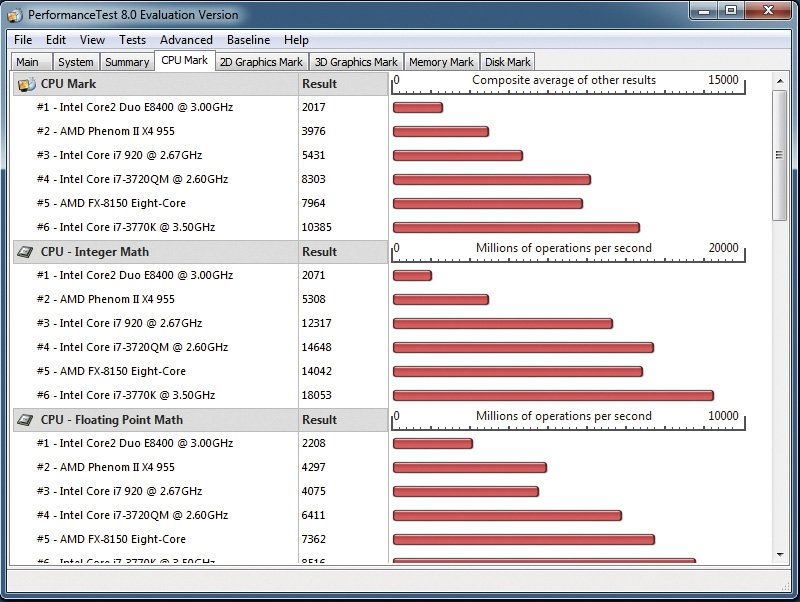Screen dimensions: 800x602
Task: Maximize the PerformanceTest window
Action: pyautogui.click(x=731, y=10)
